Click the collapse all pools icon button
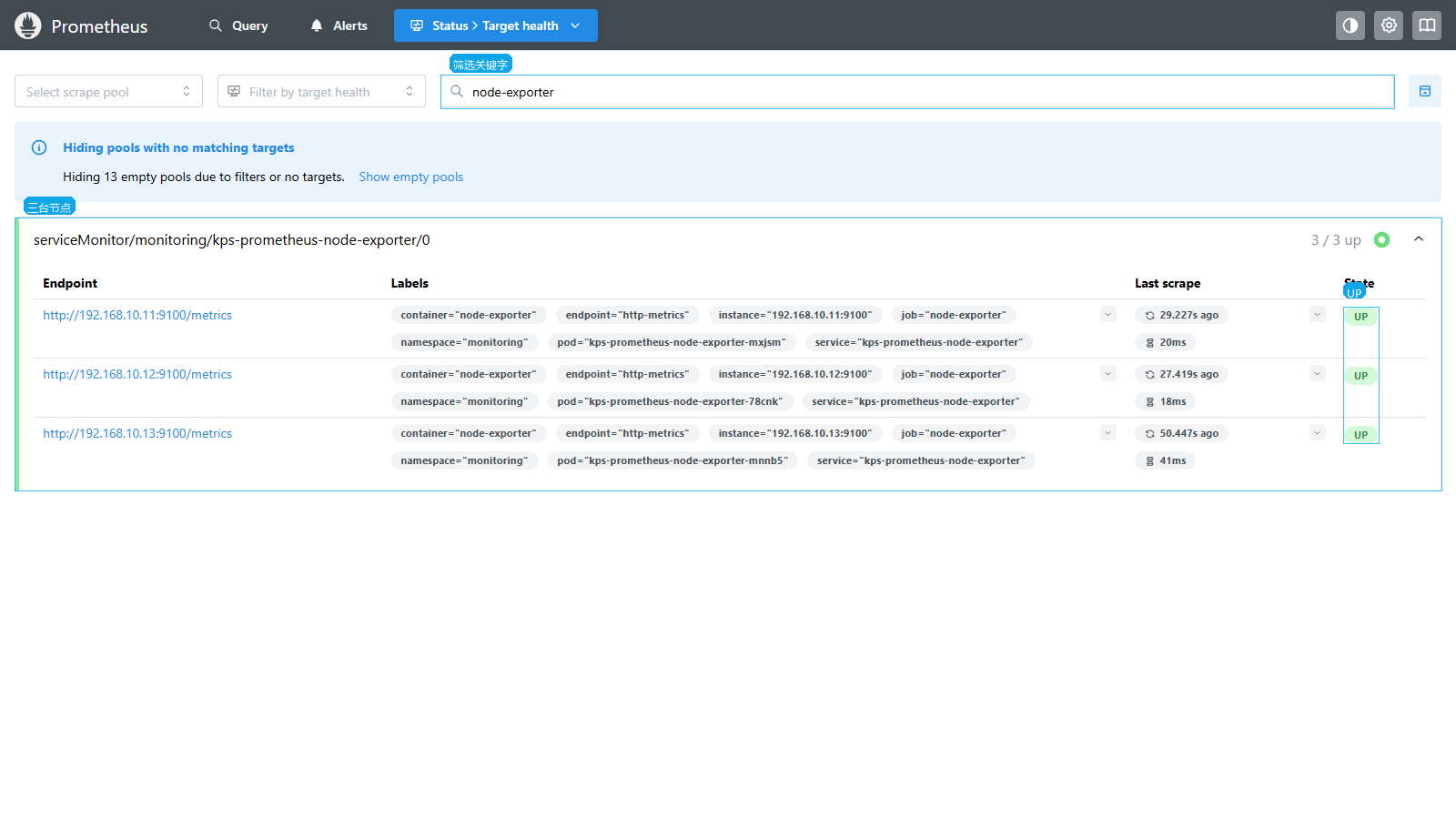 pos(1425,91)
